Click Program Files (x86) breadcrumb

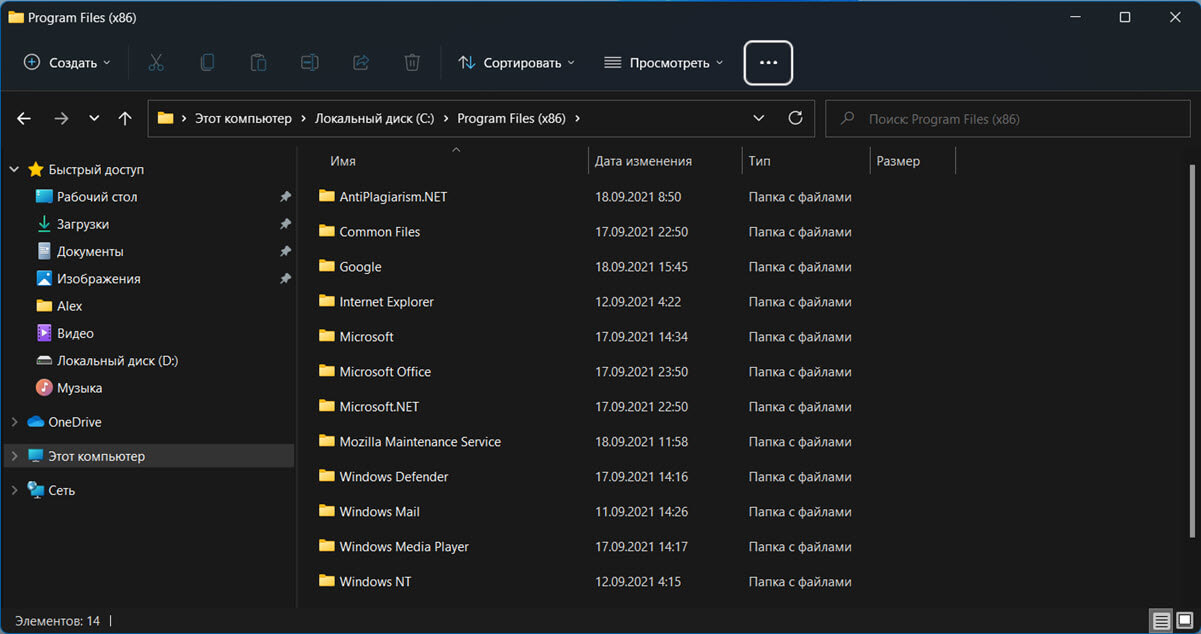(511, 118)
